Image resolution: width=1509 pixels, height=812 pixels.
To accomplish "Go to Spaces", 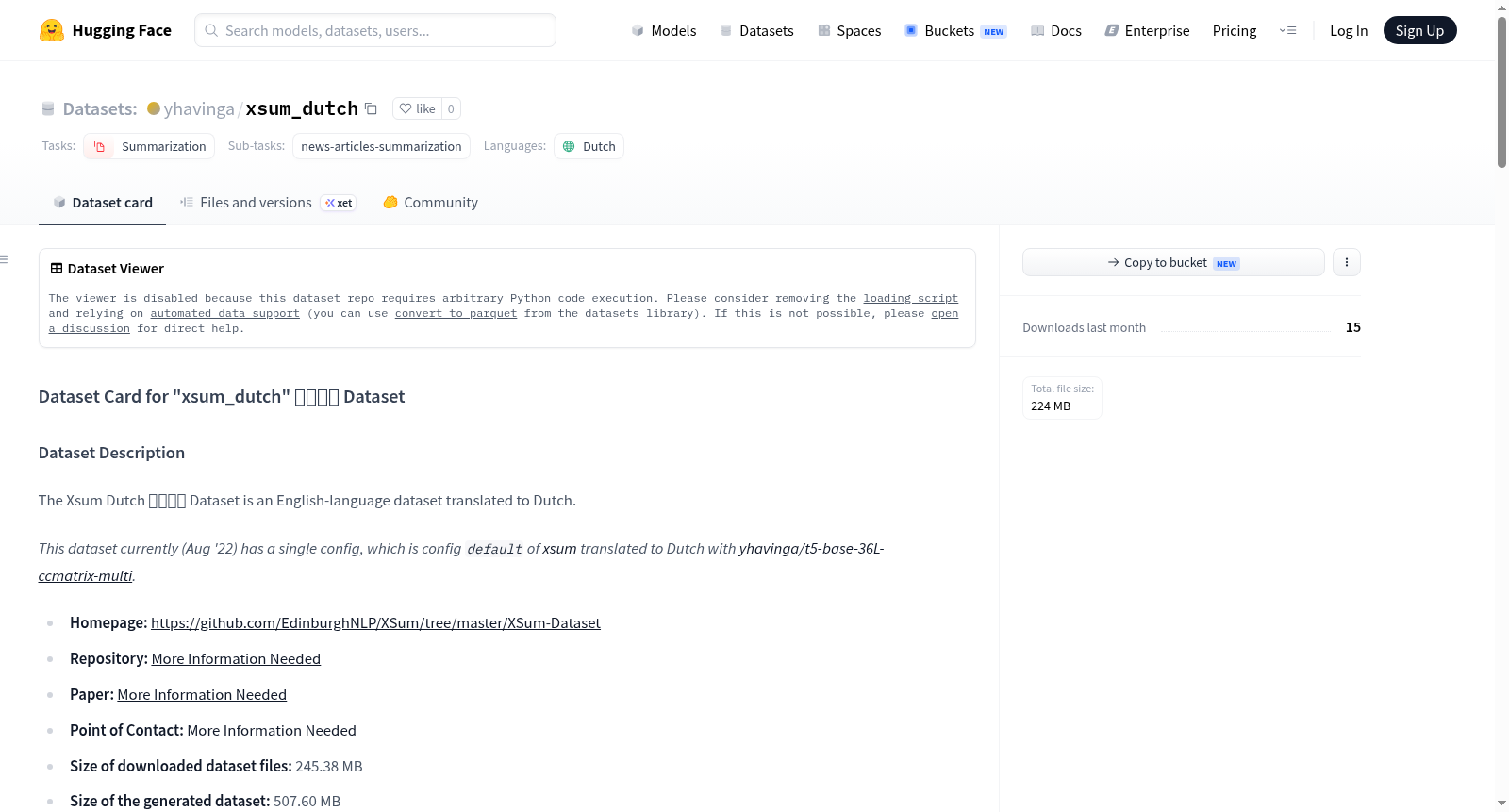I will (850, 30).
